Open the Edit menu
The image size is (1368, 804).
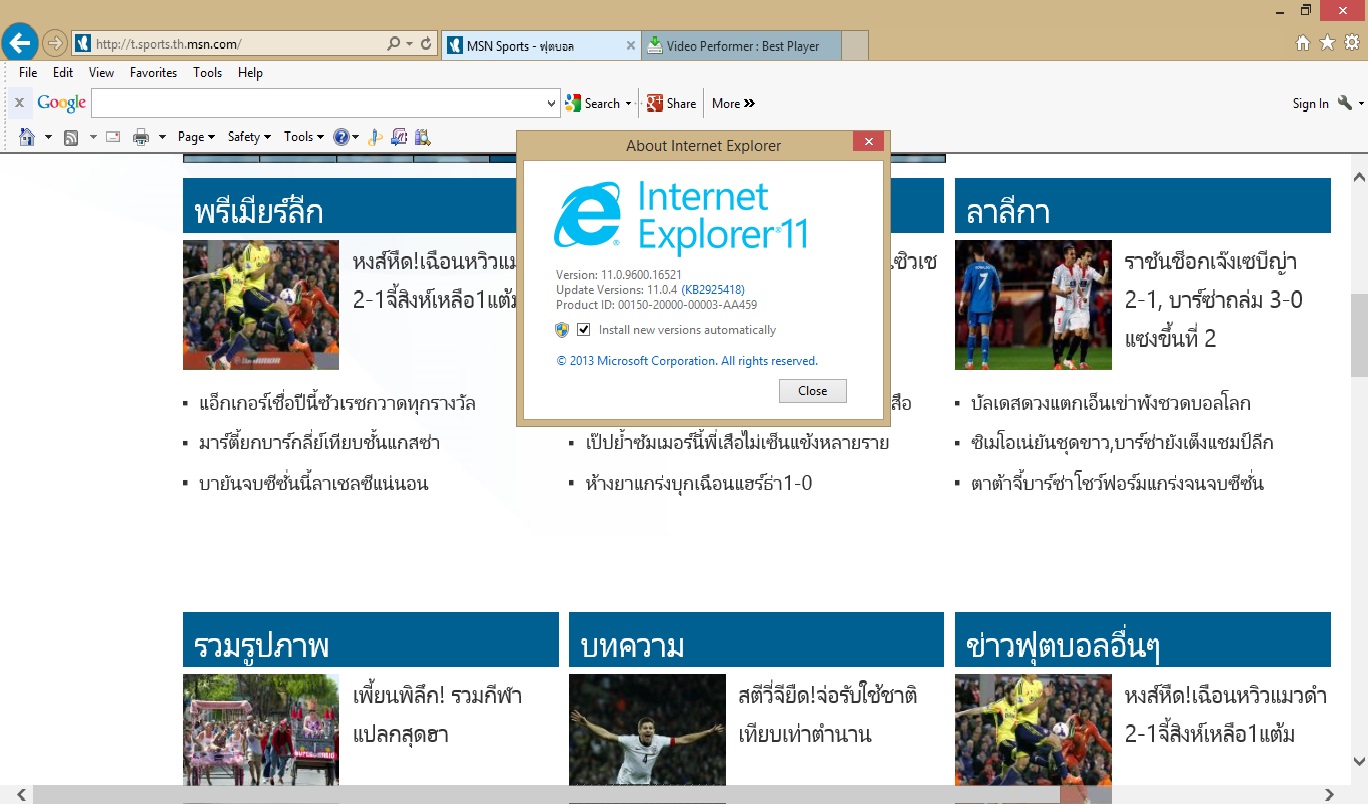[63, 73]
